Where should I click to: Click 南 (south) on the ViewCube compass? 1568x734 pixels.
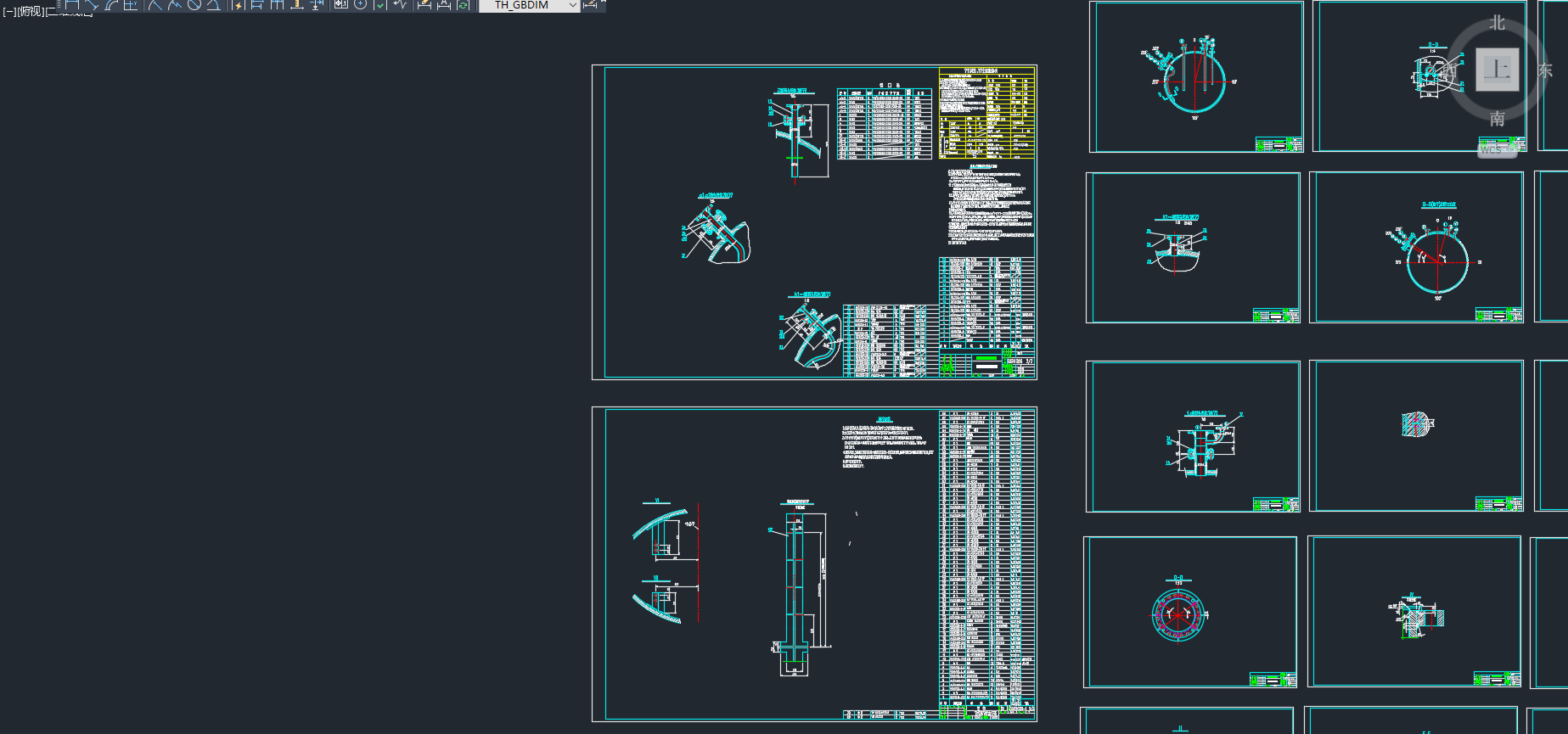1497,119
